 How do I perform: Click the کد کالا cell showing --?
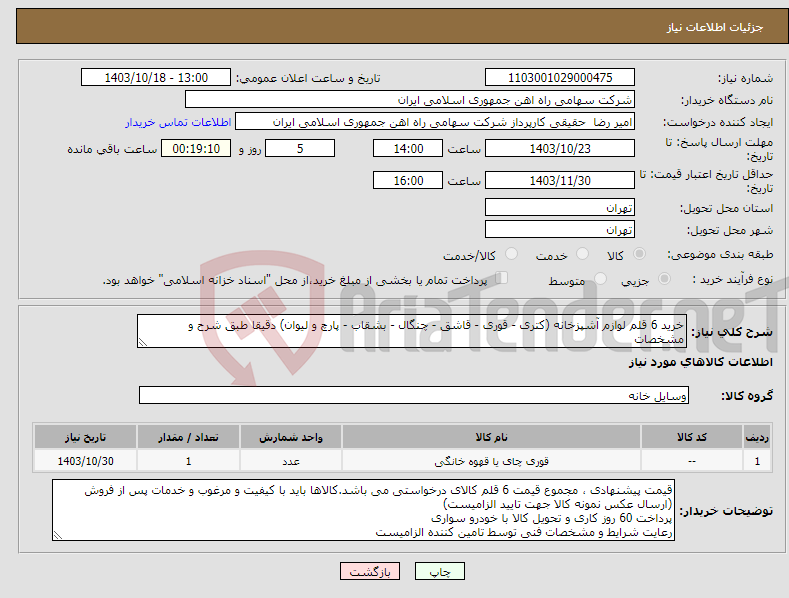692,461
